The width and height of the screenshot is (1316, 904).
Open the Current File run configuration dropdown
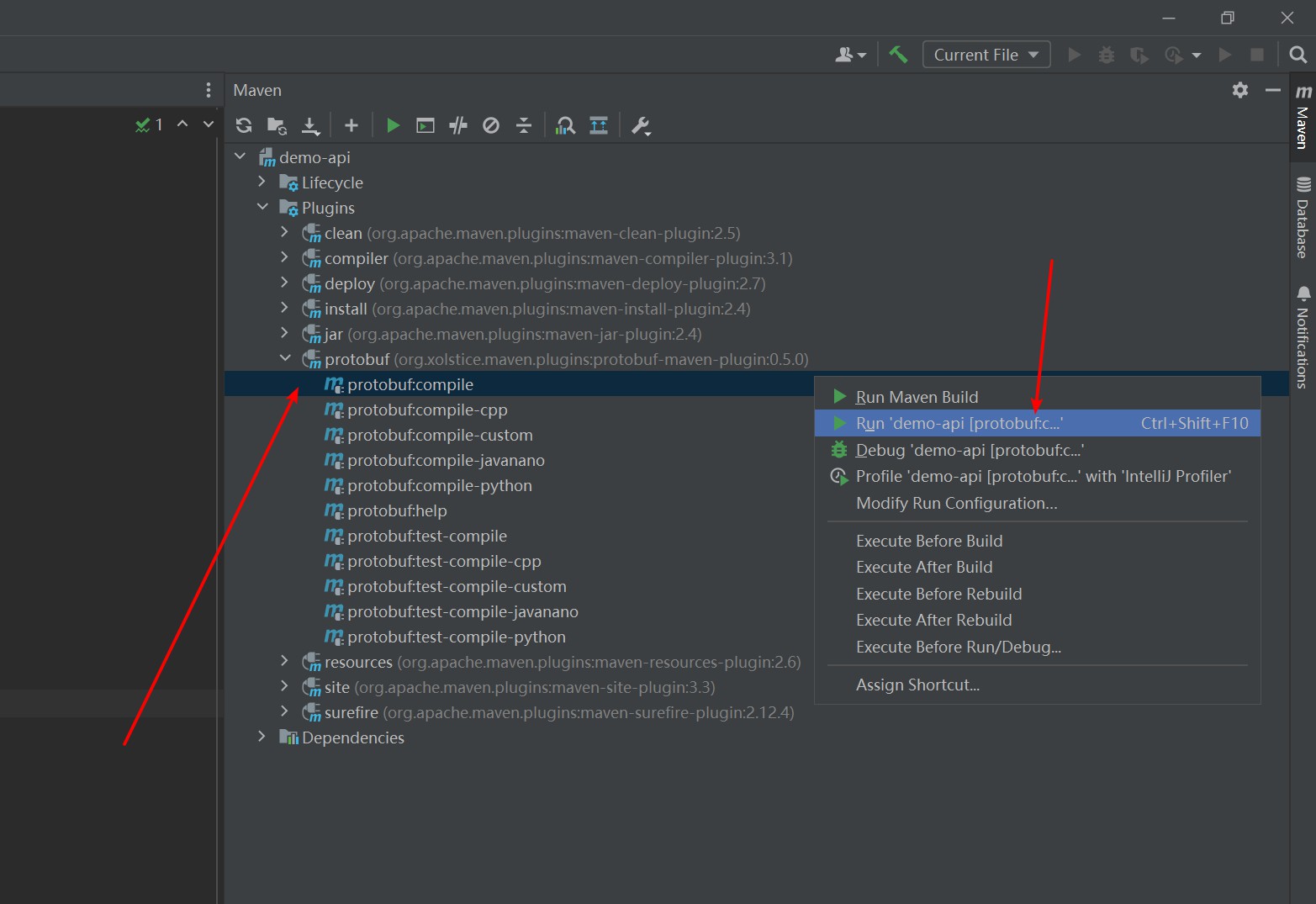coord(986,55)
